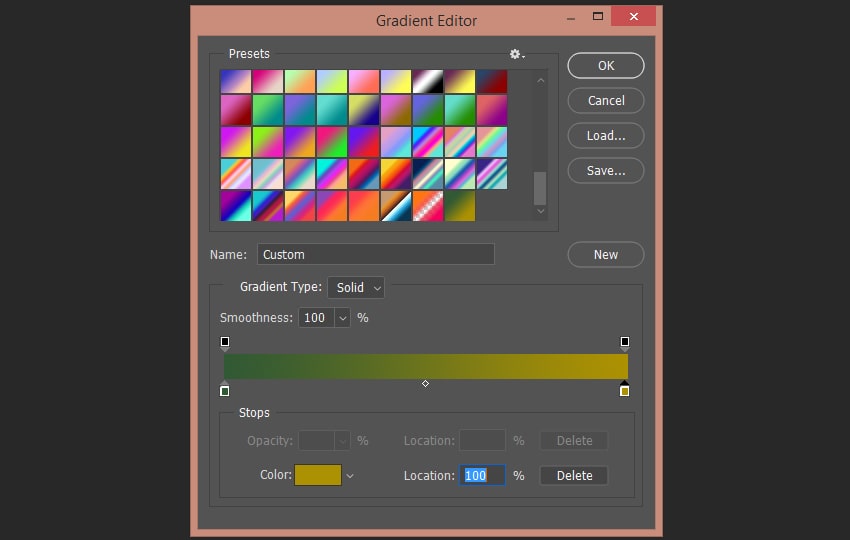Open the olive Color swatch picker
Viewport: 850px width, 540px height.
pyautogui.click(x=318, y=475)
